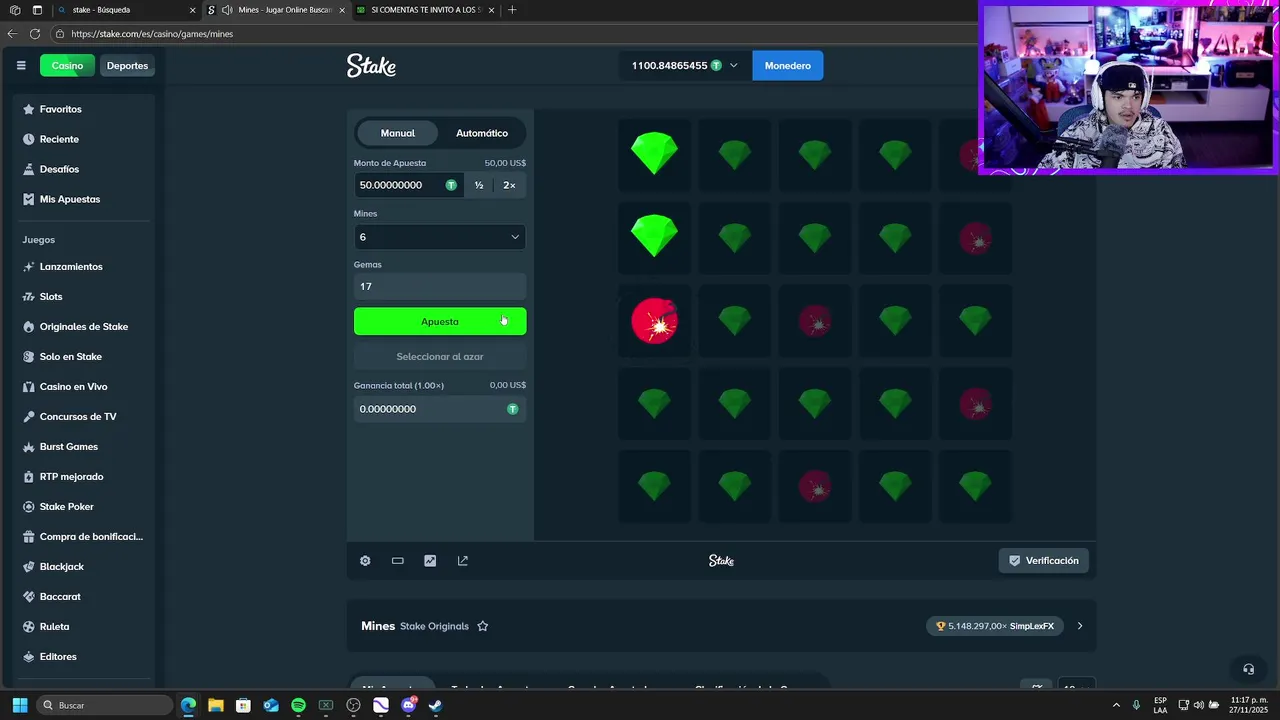
Task: Open a new browser tab
Action: pyautogui.click(x=512, y=10)
